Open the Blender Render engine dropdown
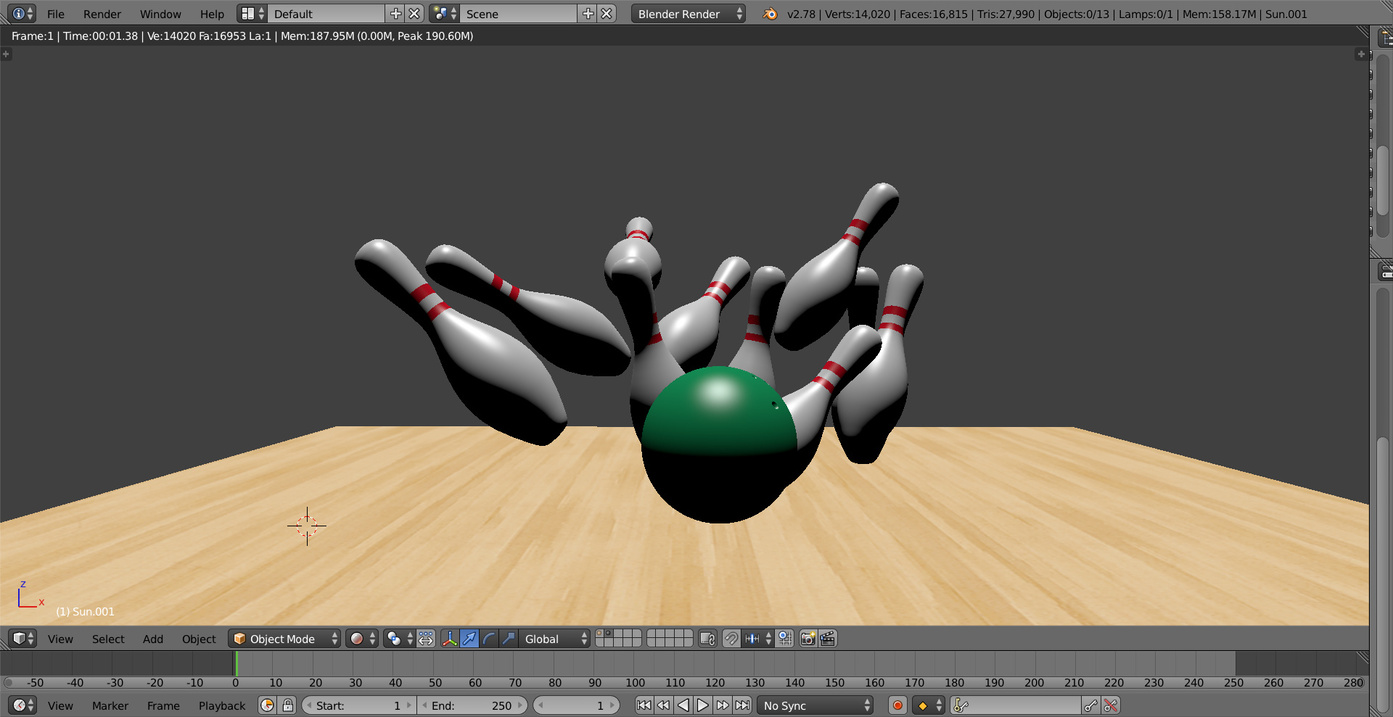Viewport: 1393px width, 717px height. [689, 14]
